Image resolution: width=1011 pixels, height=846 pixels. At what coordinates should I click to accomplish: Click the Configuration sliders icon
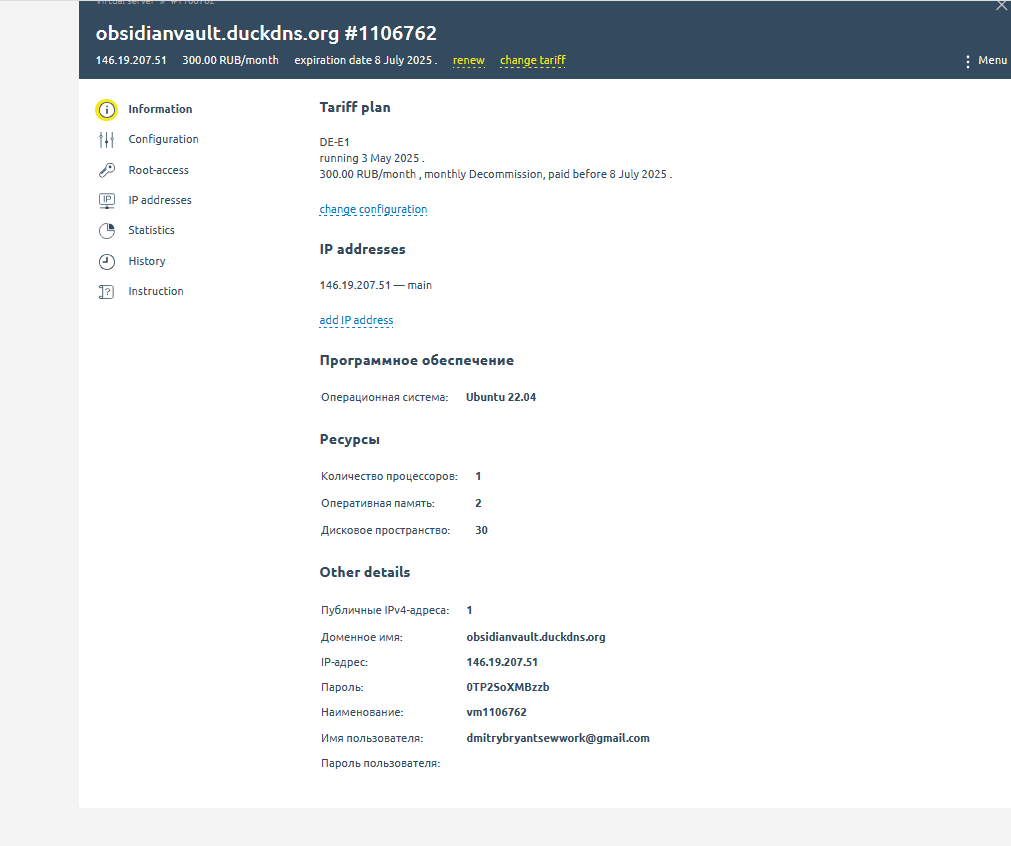click(x=107, y=140)
